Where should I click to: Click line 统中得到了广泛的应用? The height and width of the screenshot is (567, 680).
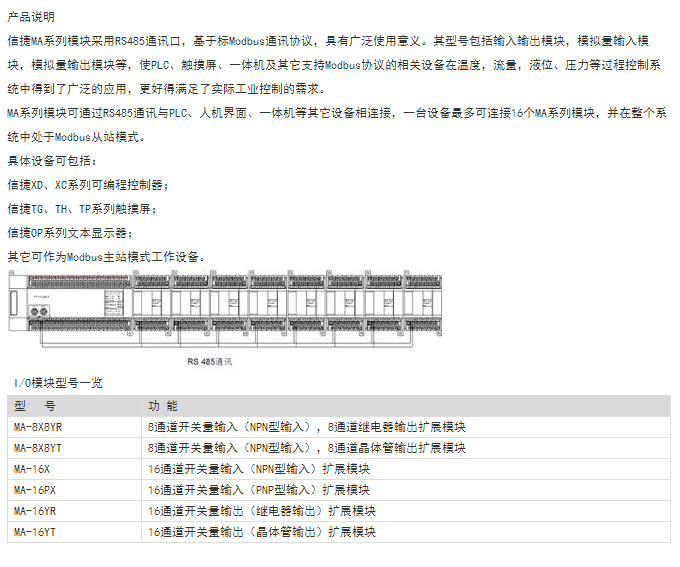point(166,89)
